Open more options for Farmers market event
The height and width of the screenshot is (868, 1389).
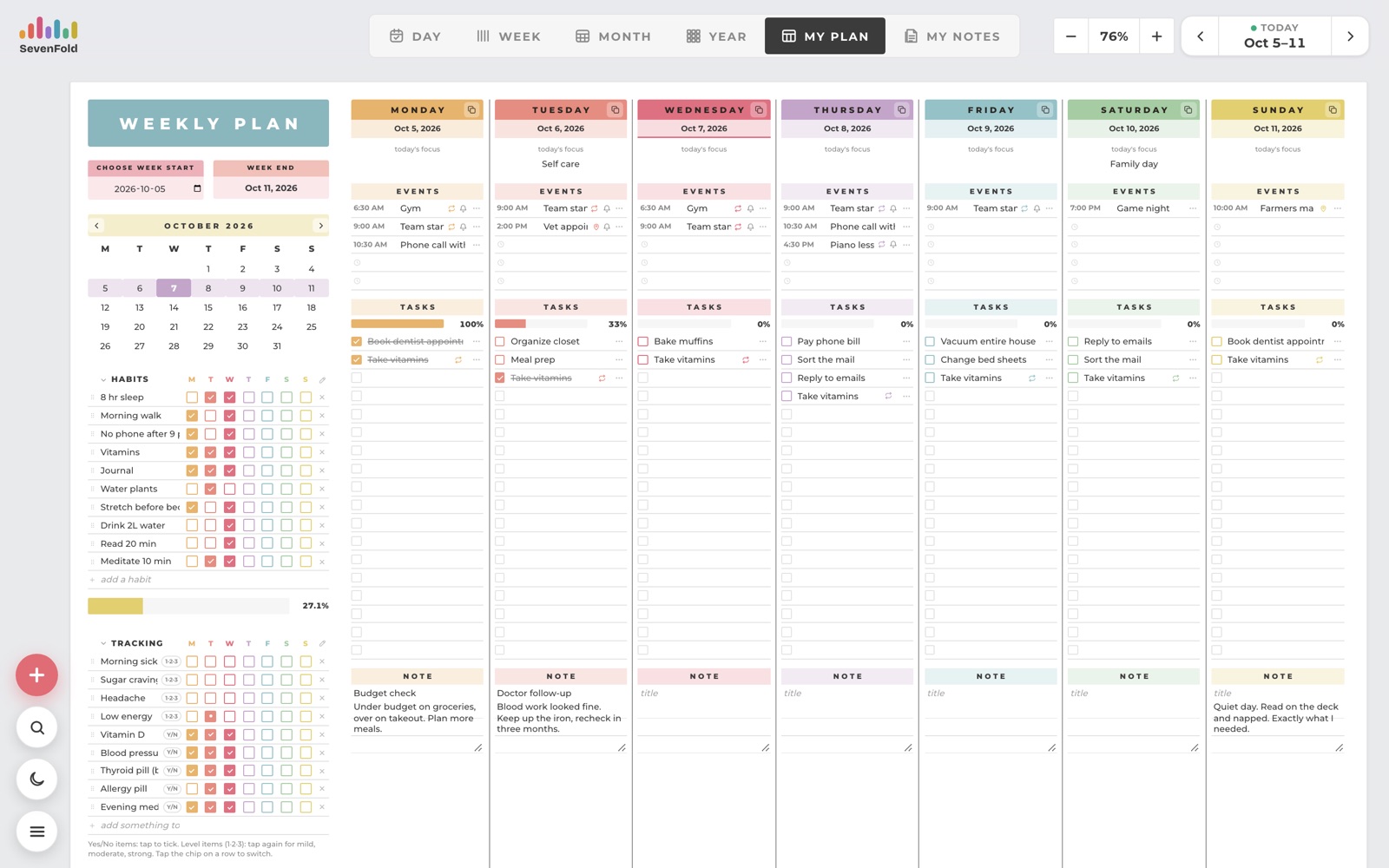[1337, 208]
